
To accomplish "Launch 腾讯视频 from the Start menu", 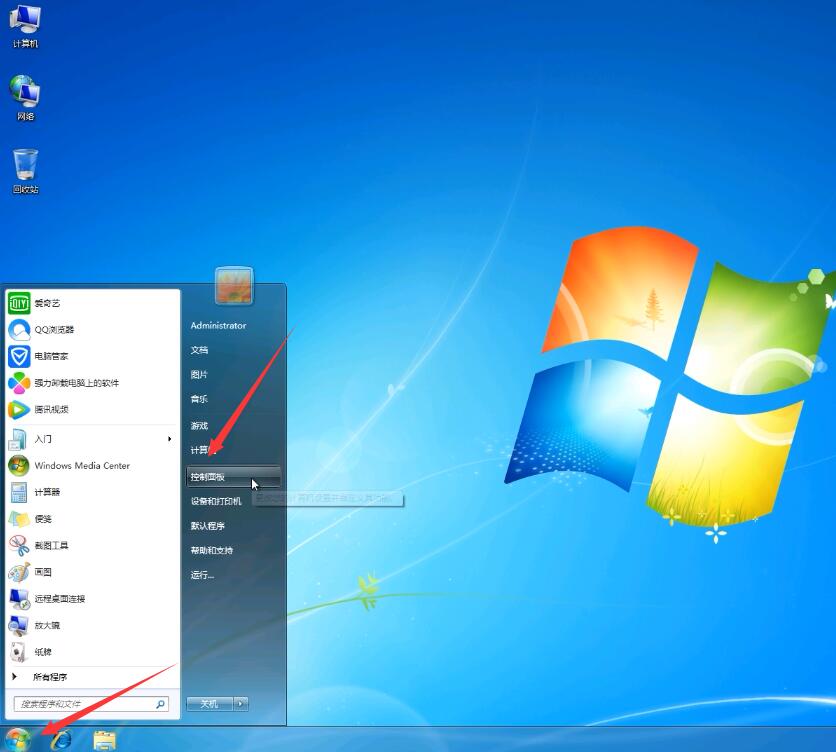I will [x=92, y=410].
